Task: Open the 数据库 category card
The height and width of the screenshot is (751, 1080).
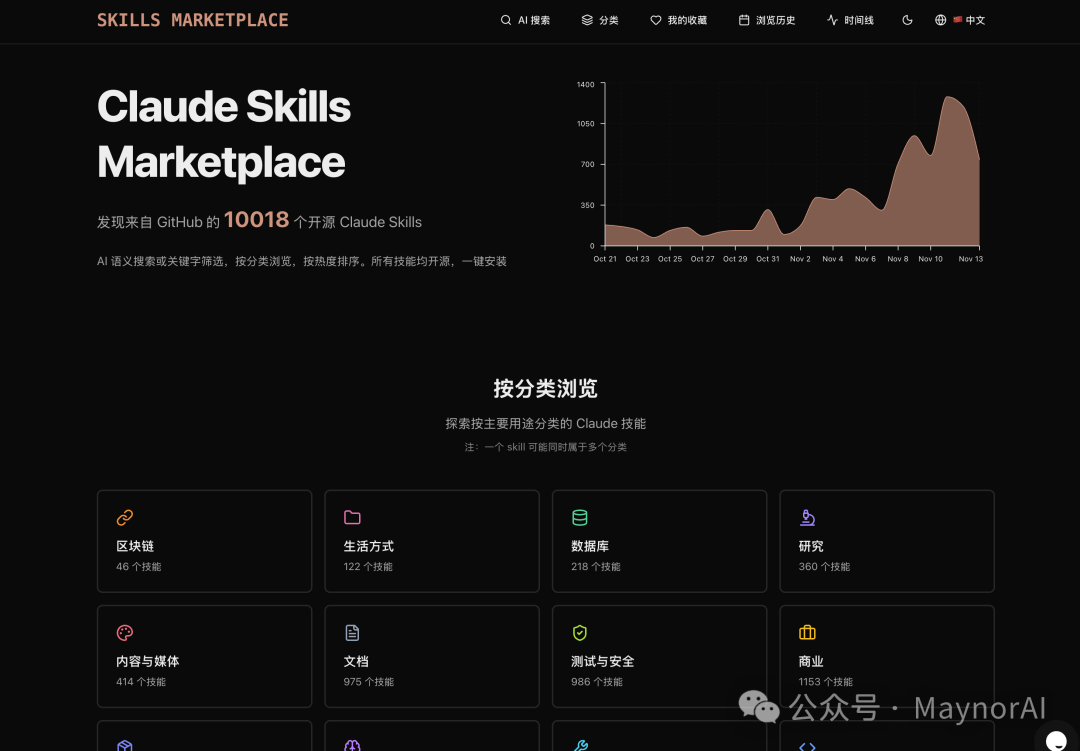Action: pyautogui.click(x=659, y=541)
